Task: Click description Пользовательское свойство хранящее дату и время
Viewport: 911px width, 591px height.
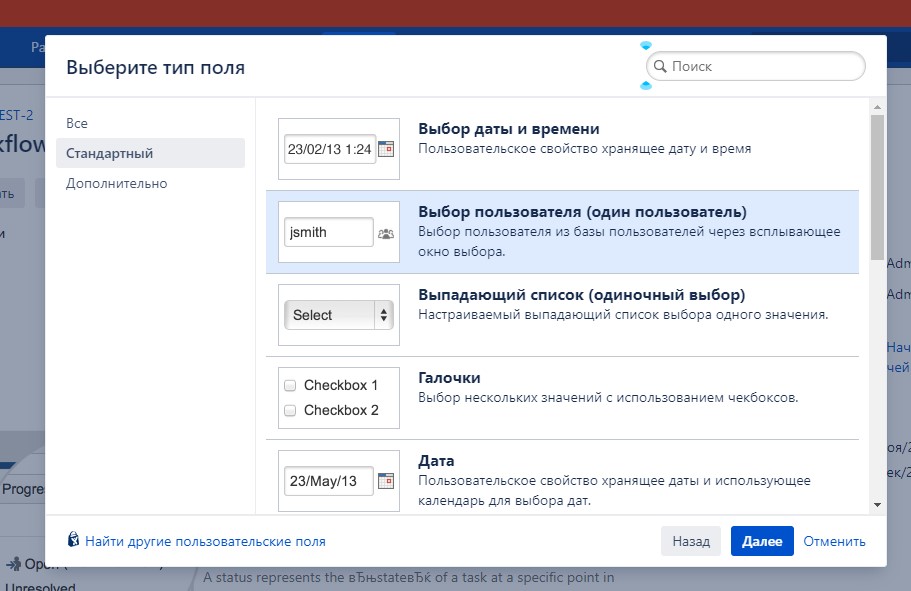Action: pyautogui.click(x=584, y=149)
